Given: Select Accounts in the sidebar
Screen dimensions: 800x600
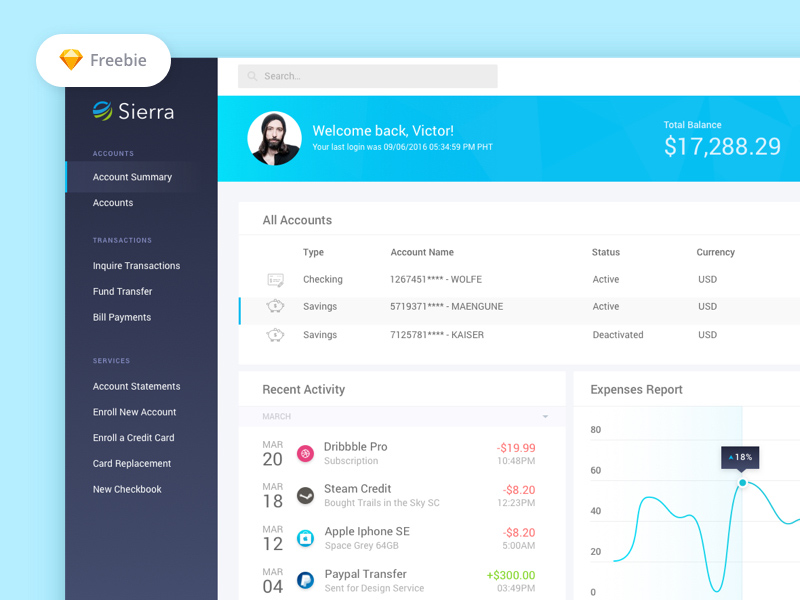Looking at the screenshot, I should point(113,203).
